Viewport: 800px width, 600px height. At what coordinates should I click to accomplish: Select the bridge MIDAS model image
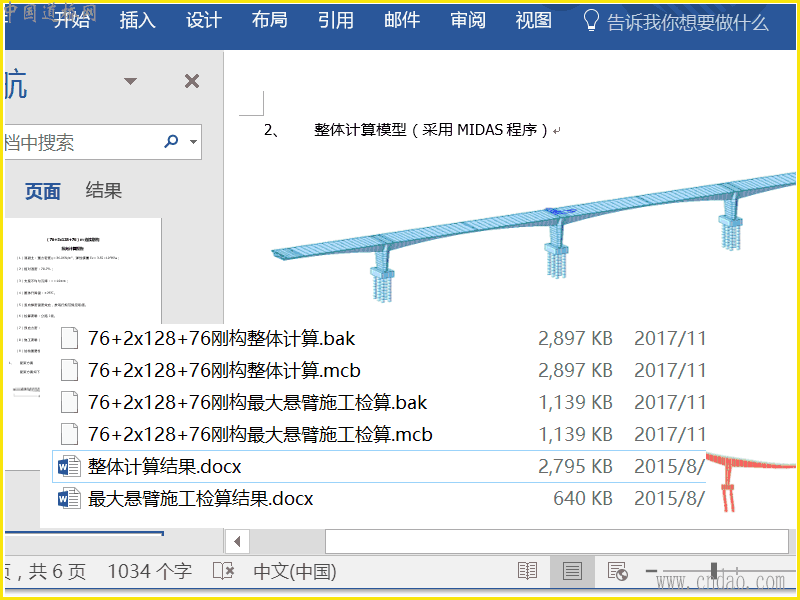533,237
